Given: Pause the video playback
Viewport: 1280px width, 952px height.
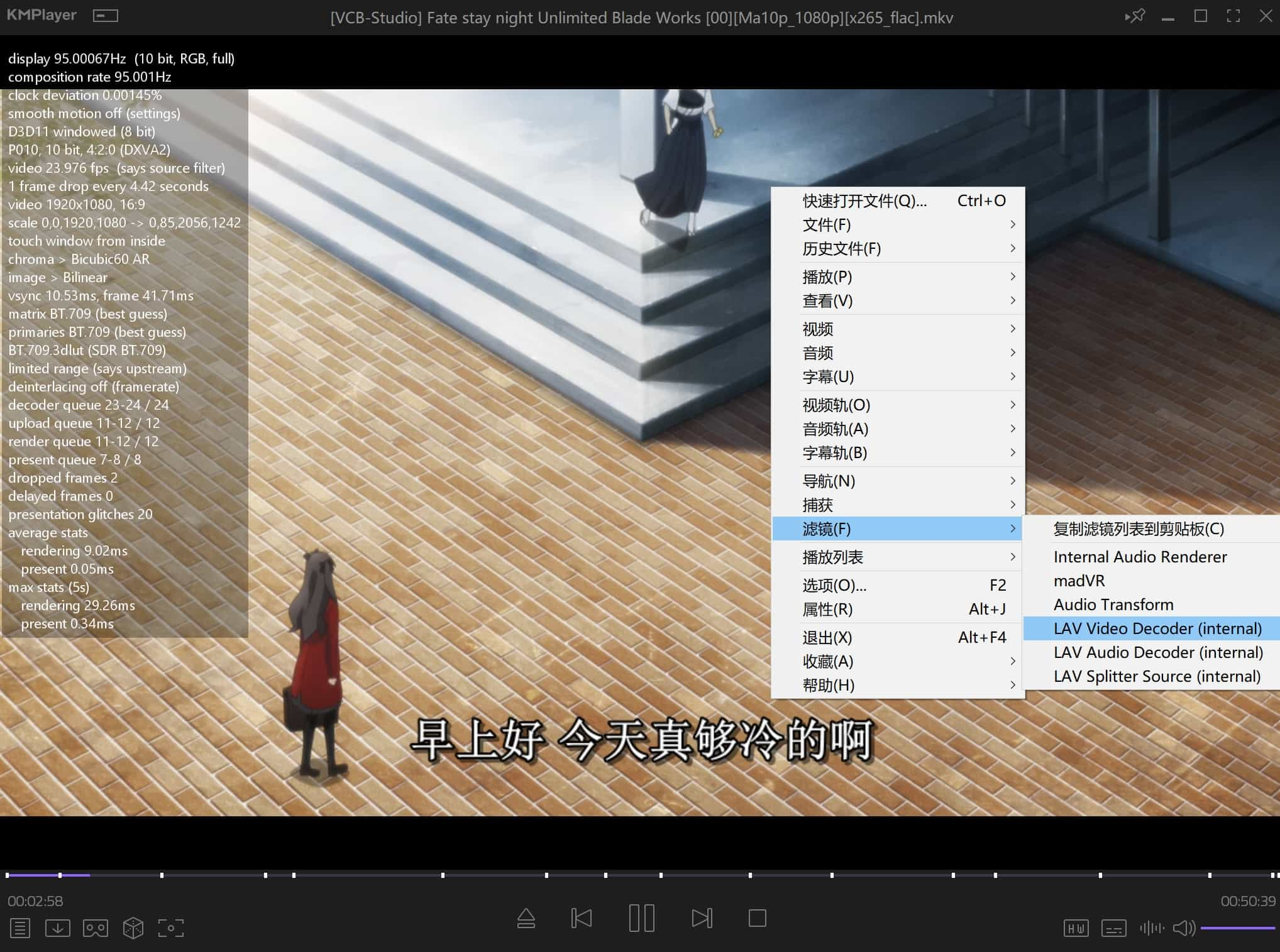Looking at the screenshot, I should (642, 919).
